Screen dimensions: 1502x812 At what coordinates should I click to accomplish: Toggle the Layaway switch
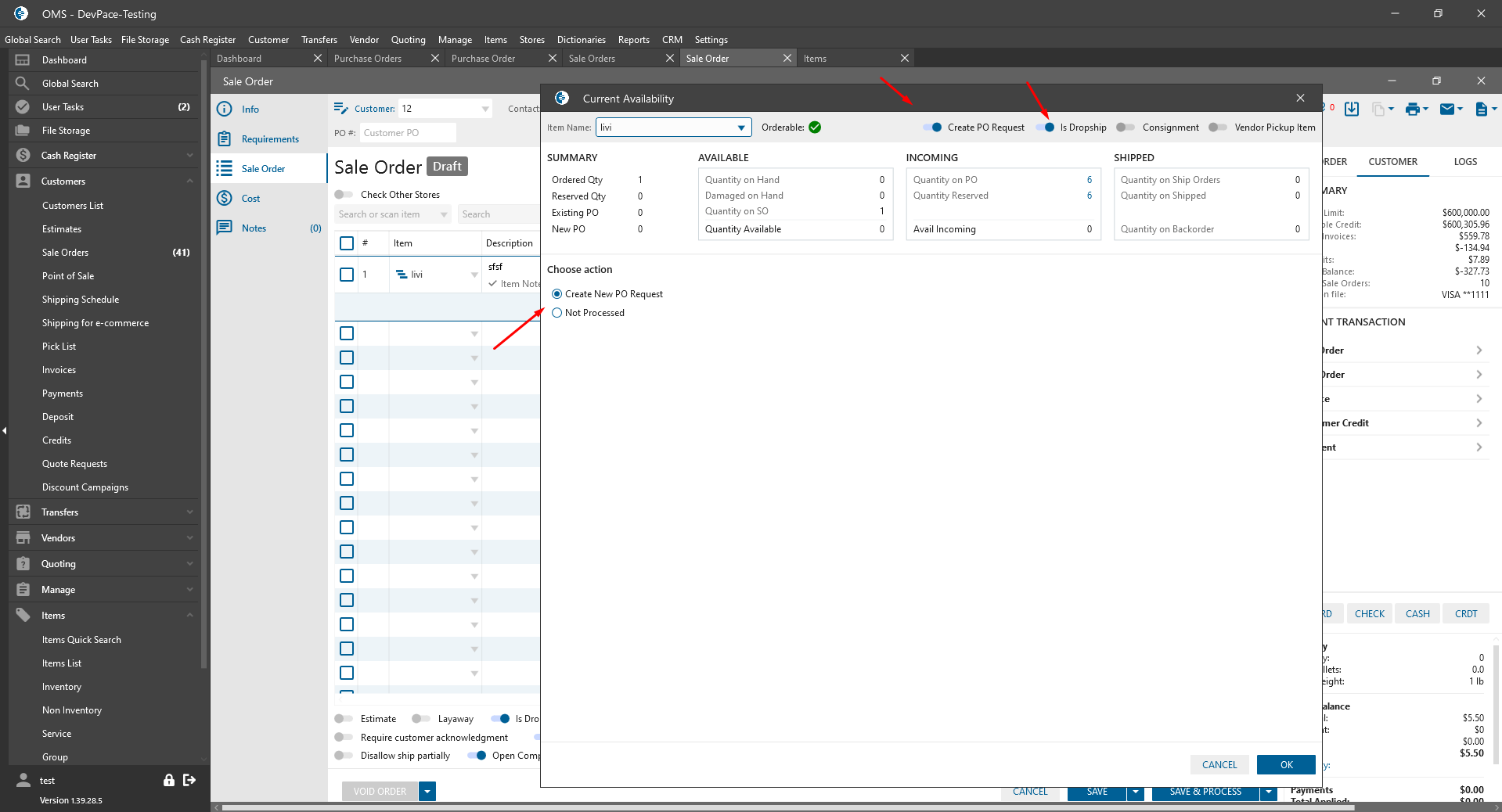click(x=421, y=719)
